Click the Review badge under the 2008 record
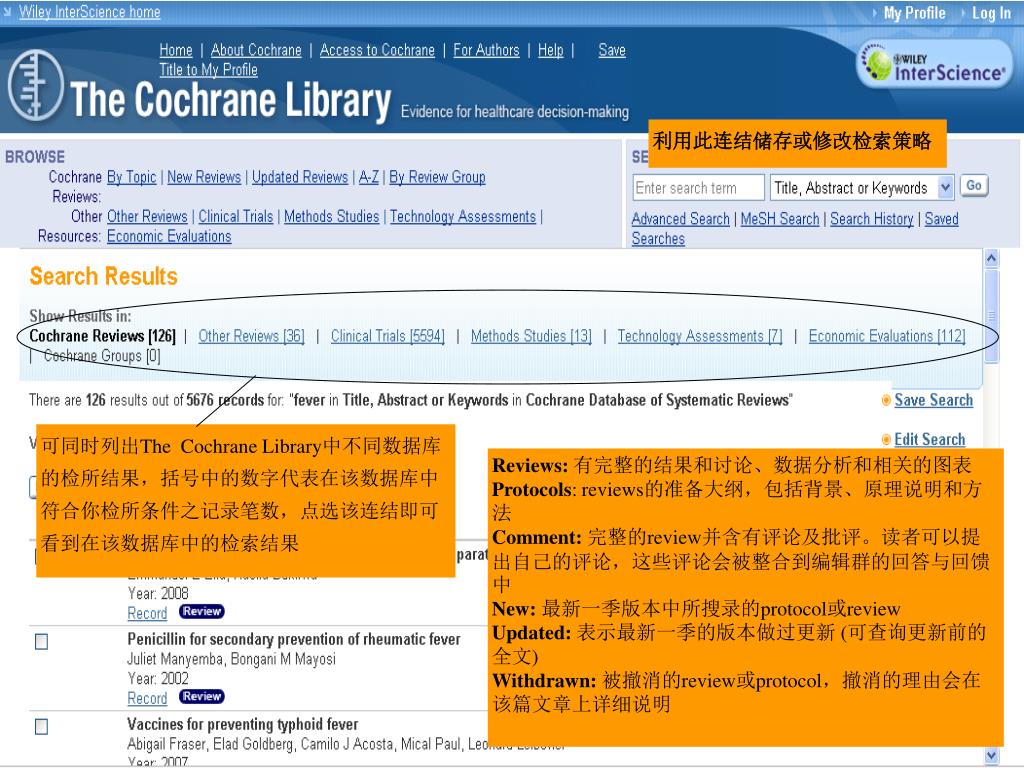Image resolution: width=1024 pixels, height=768 pixels. 202,611
